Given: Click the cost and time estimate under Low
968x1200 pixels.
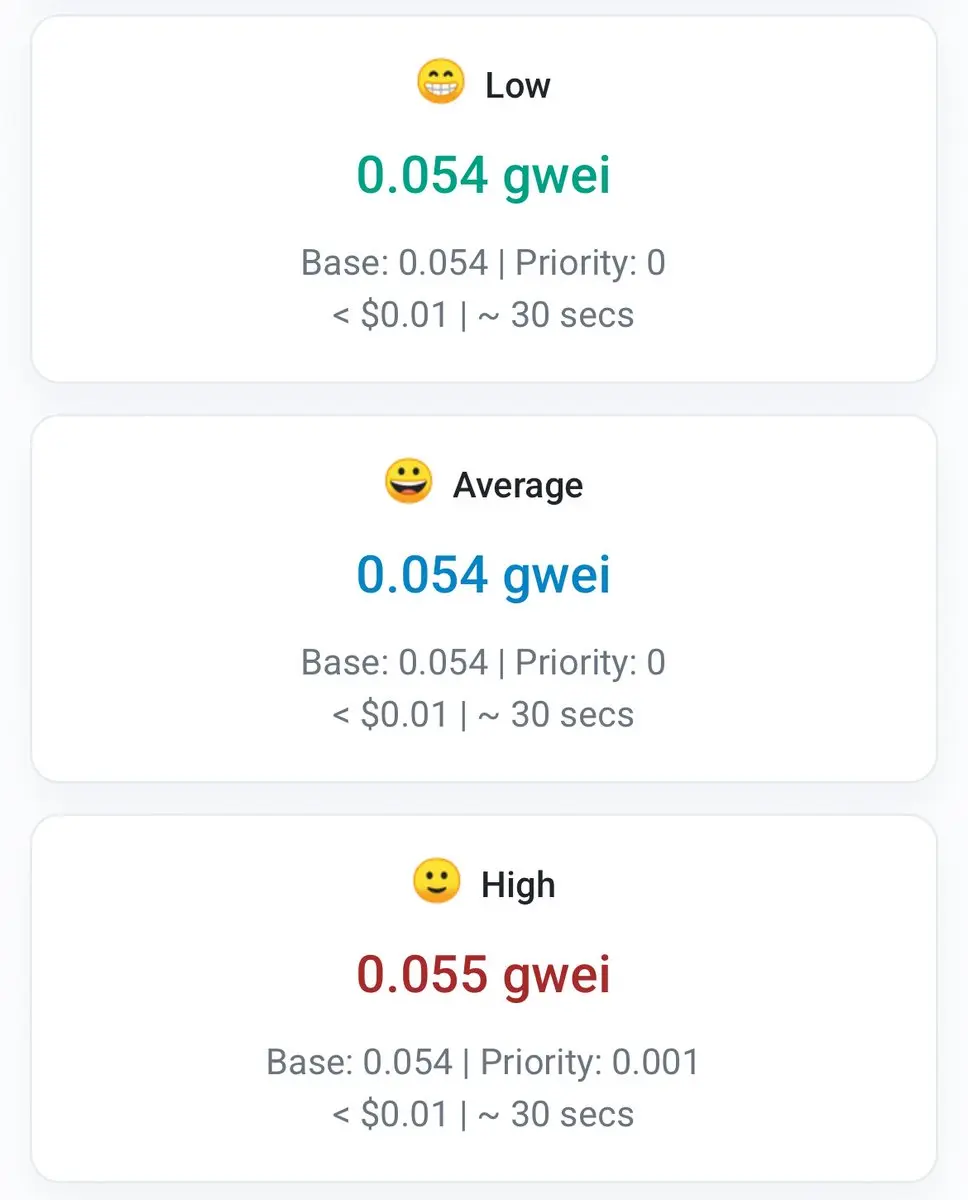Looking at the screenshot, I should [484, 315].
